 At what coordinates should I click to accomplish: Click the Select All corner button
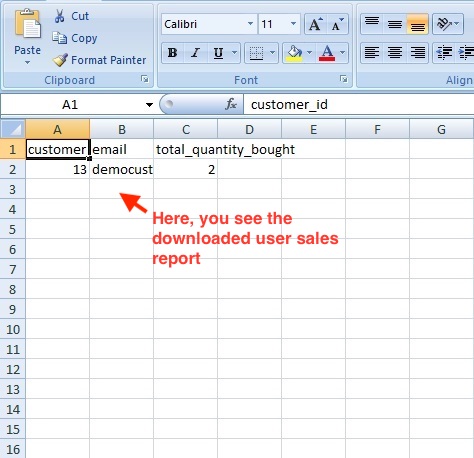[x=13, y=129]
